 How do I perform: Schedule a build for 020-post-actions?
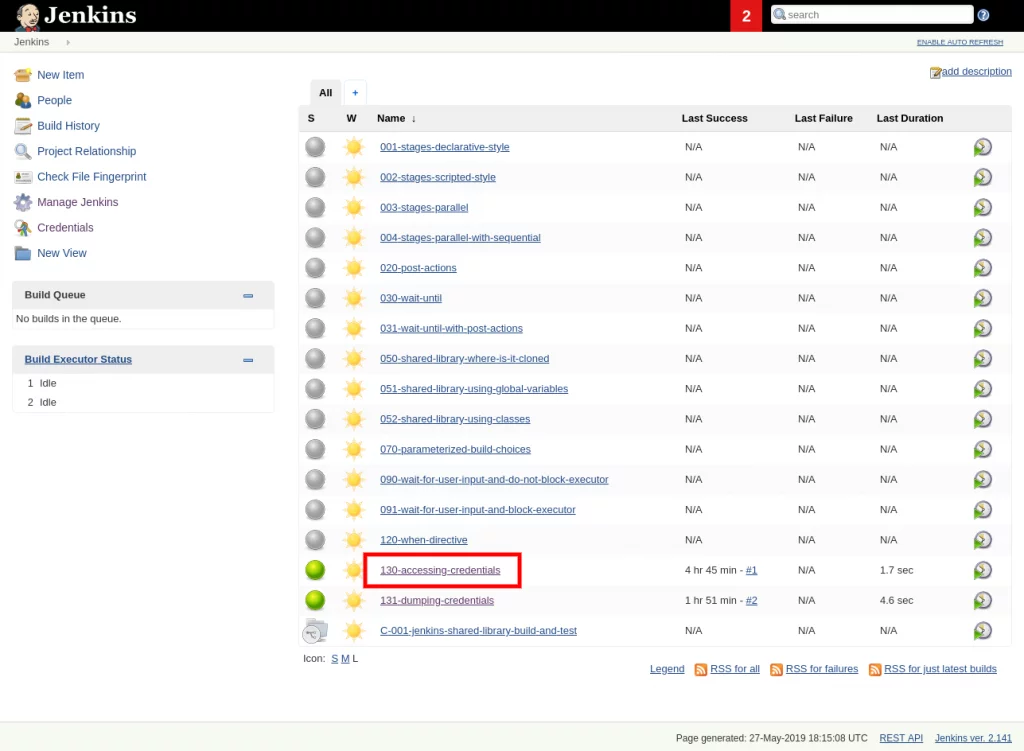(982, 268)
